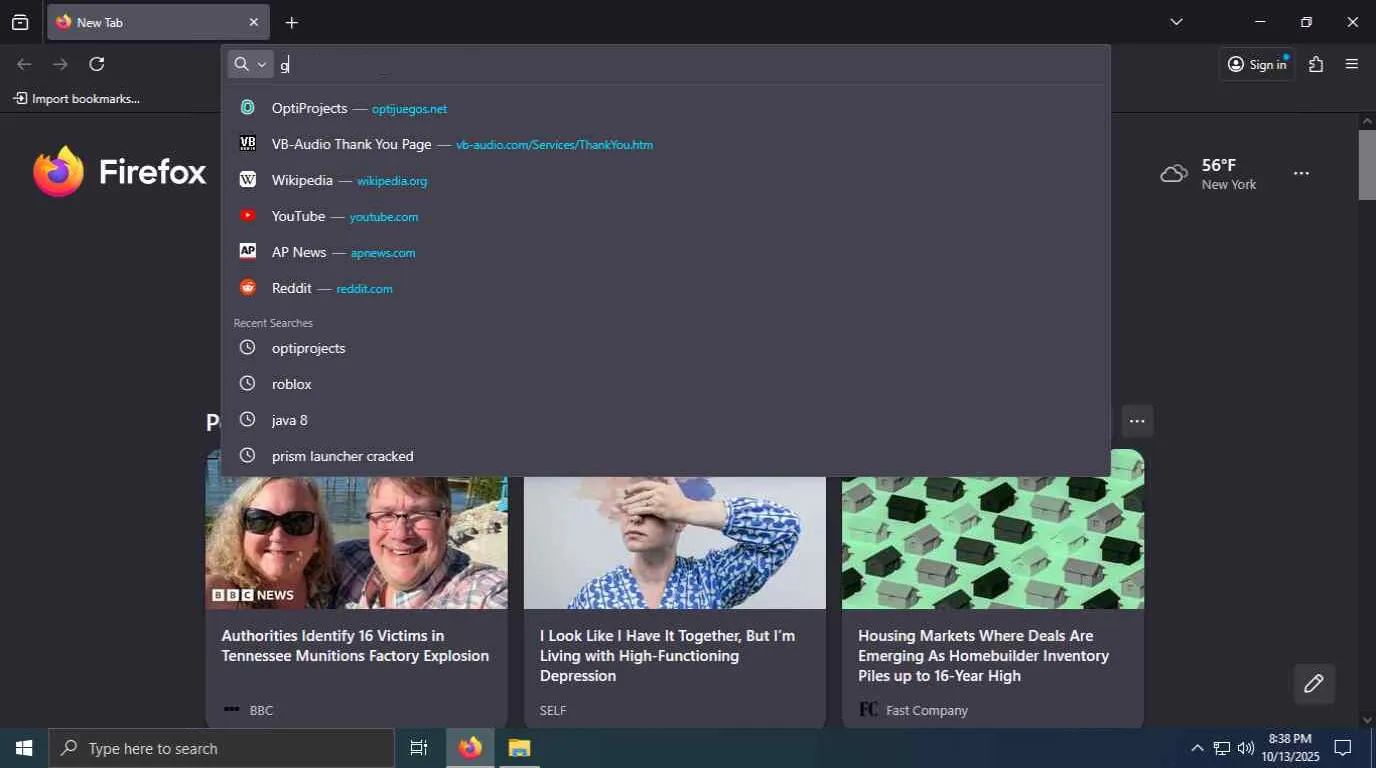Read "Authorities Identify 16 Victims" article
1376x768 pixels.
point(355,646)
